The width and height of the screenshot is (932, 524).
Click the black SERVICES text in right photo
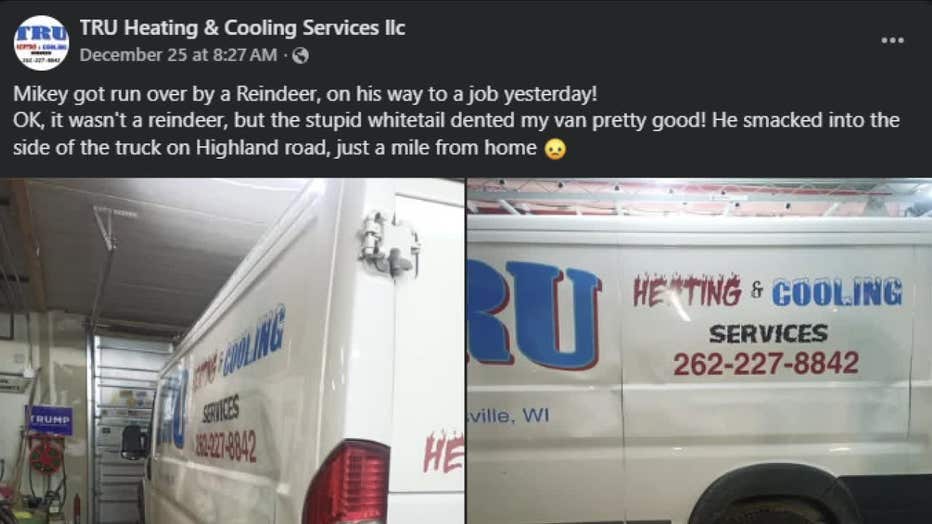point(768,333)
